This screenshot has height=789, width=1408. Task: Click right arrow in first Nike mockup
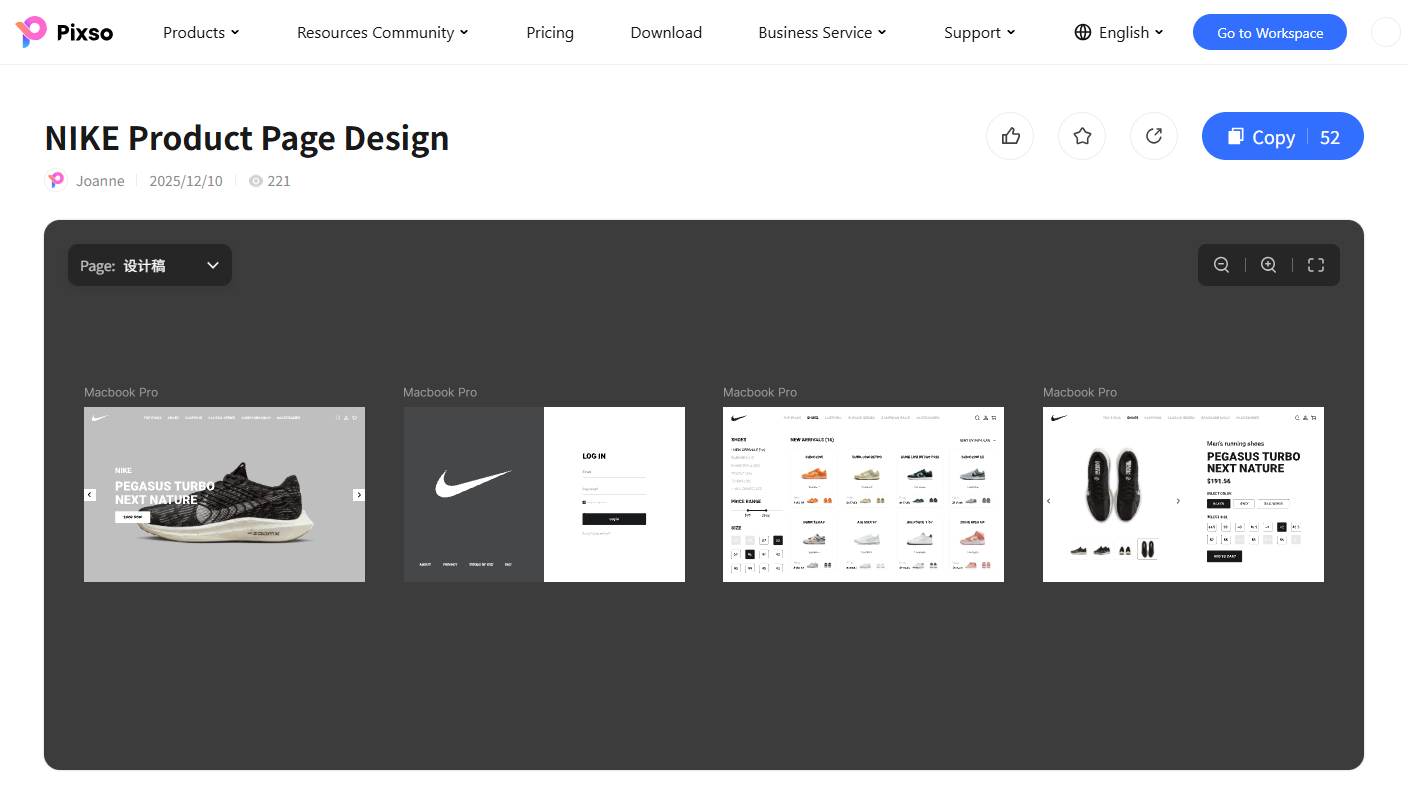(x=359, y=494)
